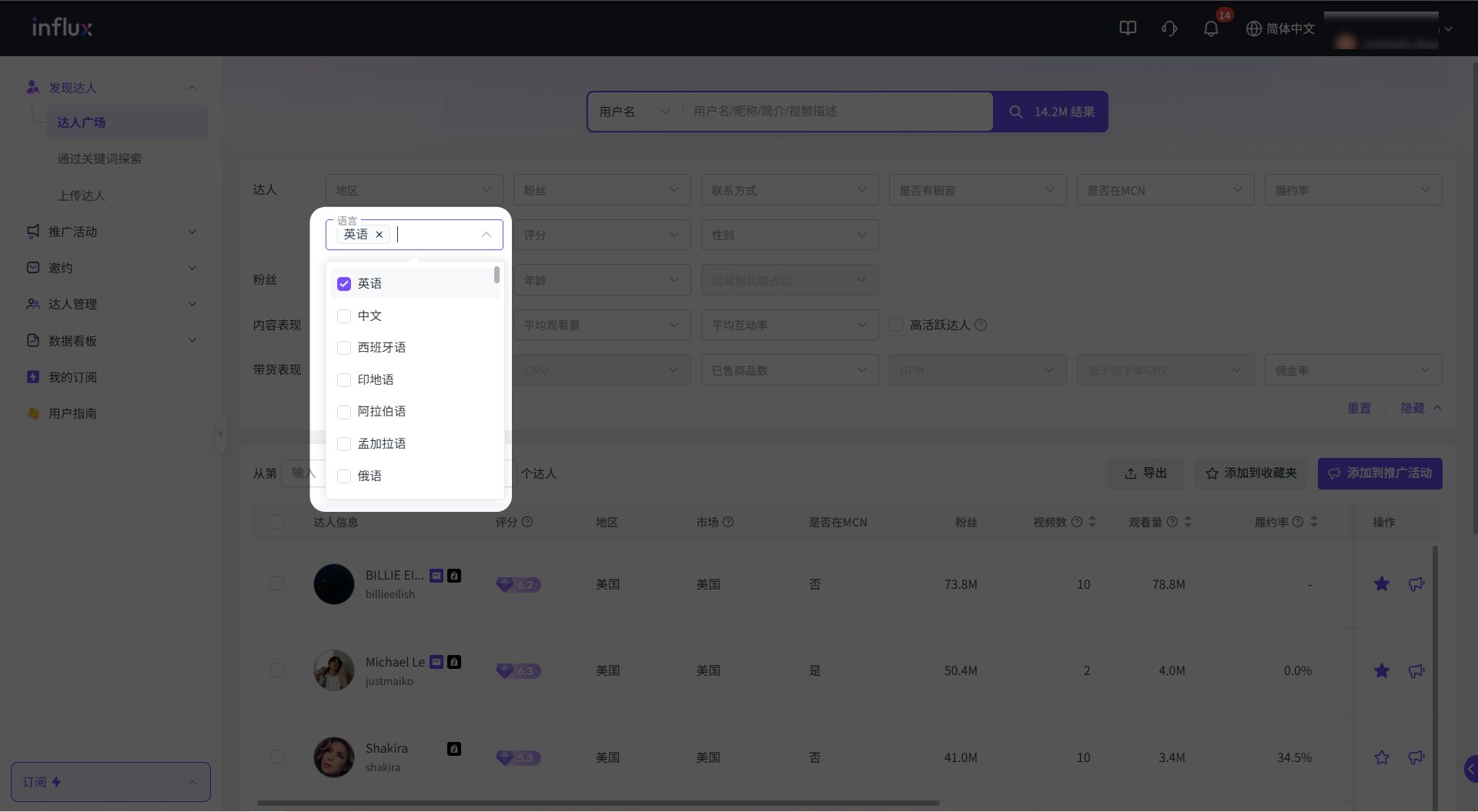Check the 中文 language option
Viewport: 1478px width, 812px height.
tap(344, 316)
